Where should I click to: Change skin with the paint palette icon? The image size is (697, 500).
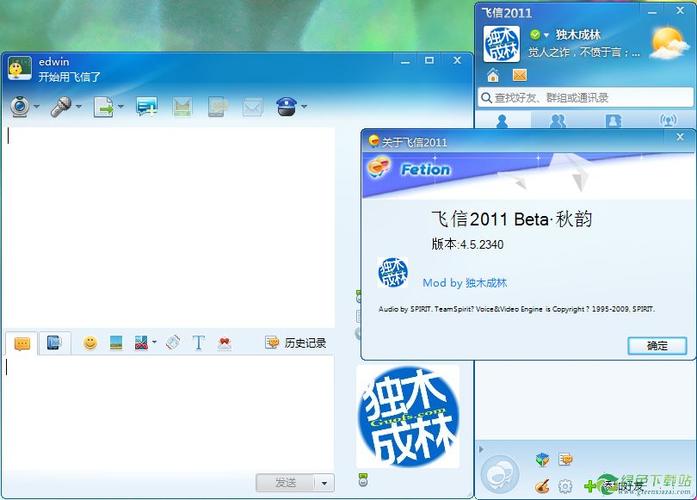[x=542, y=486]
